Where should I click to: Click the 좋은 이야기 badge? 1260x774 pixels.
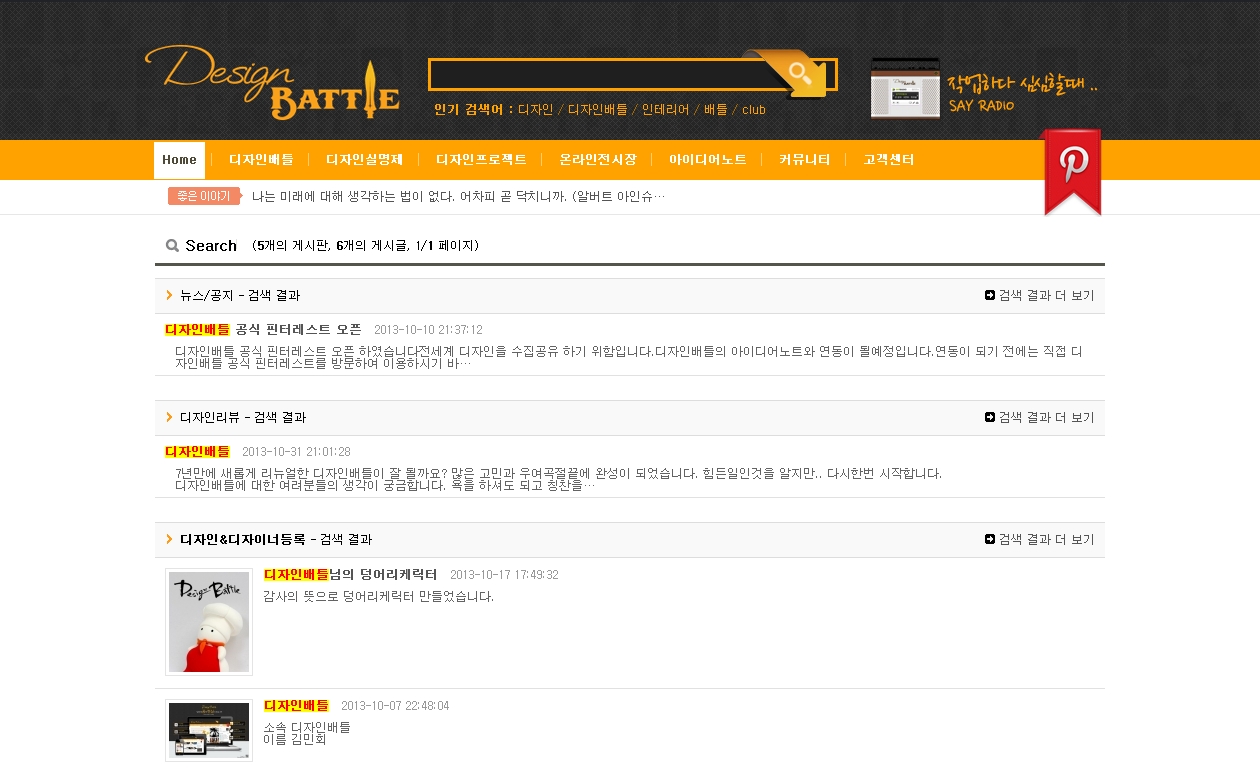[205, 196]
